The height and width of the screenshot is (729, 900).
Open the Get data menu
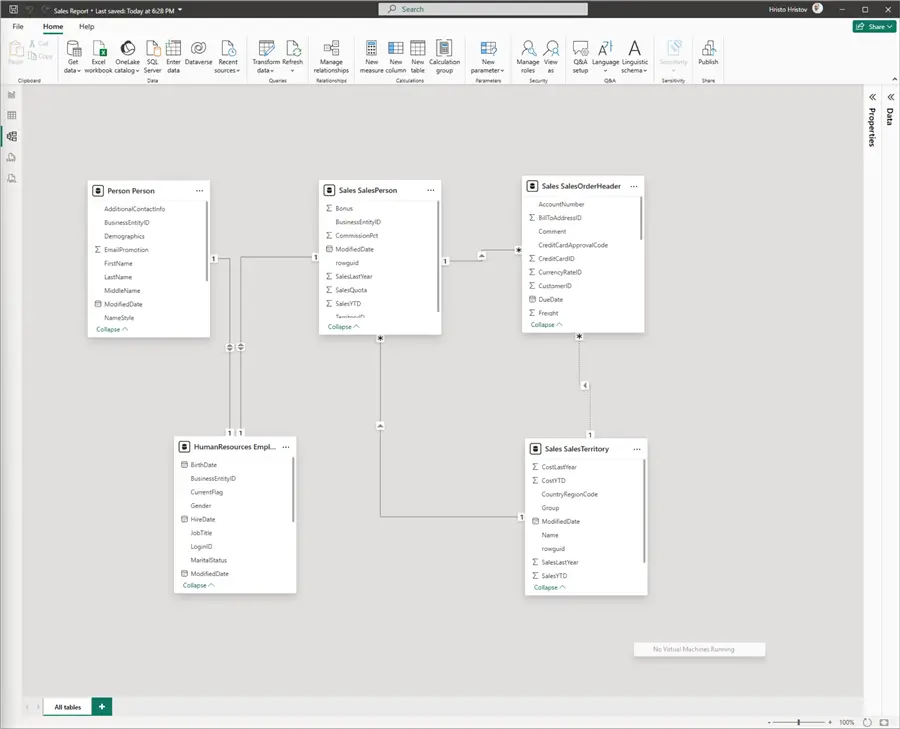[x=73, y=57]
